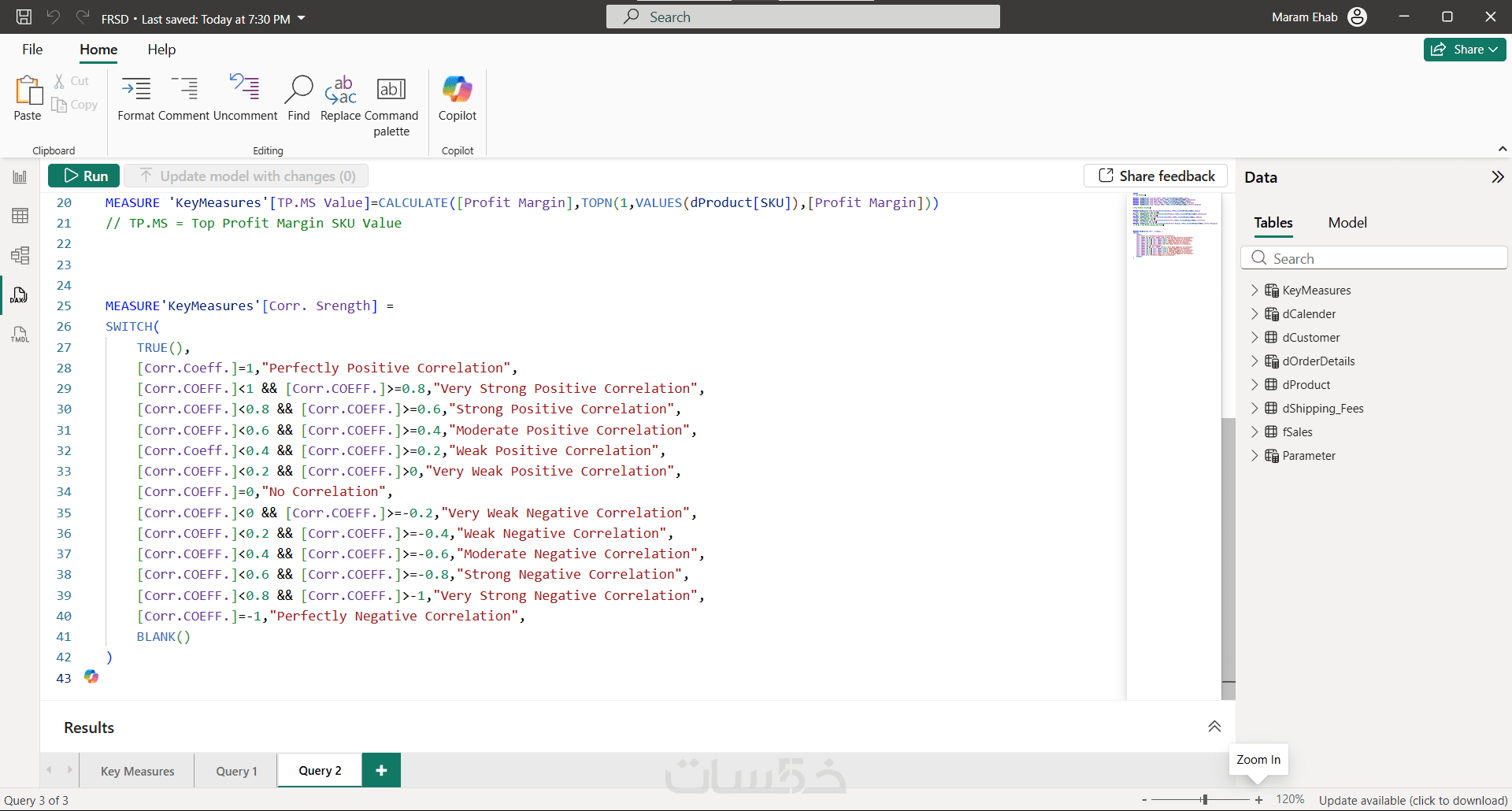Select the Query 2 tab
Screen dimensions: 1512x811
pos(320,771)
